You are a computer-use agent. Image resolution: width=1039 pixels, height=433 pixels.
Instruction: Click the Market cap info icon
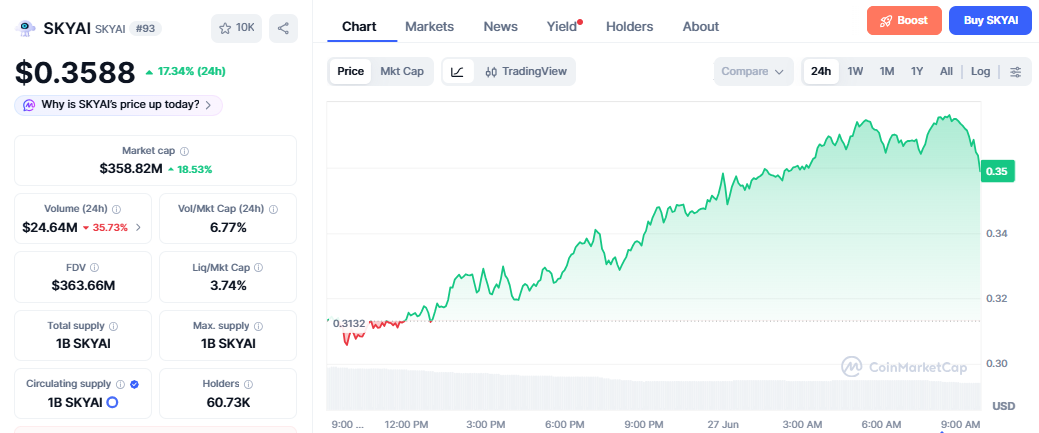click(185, 151)
